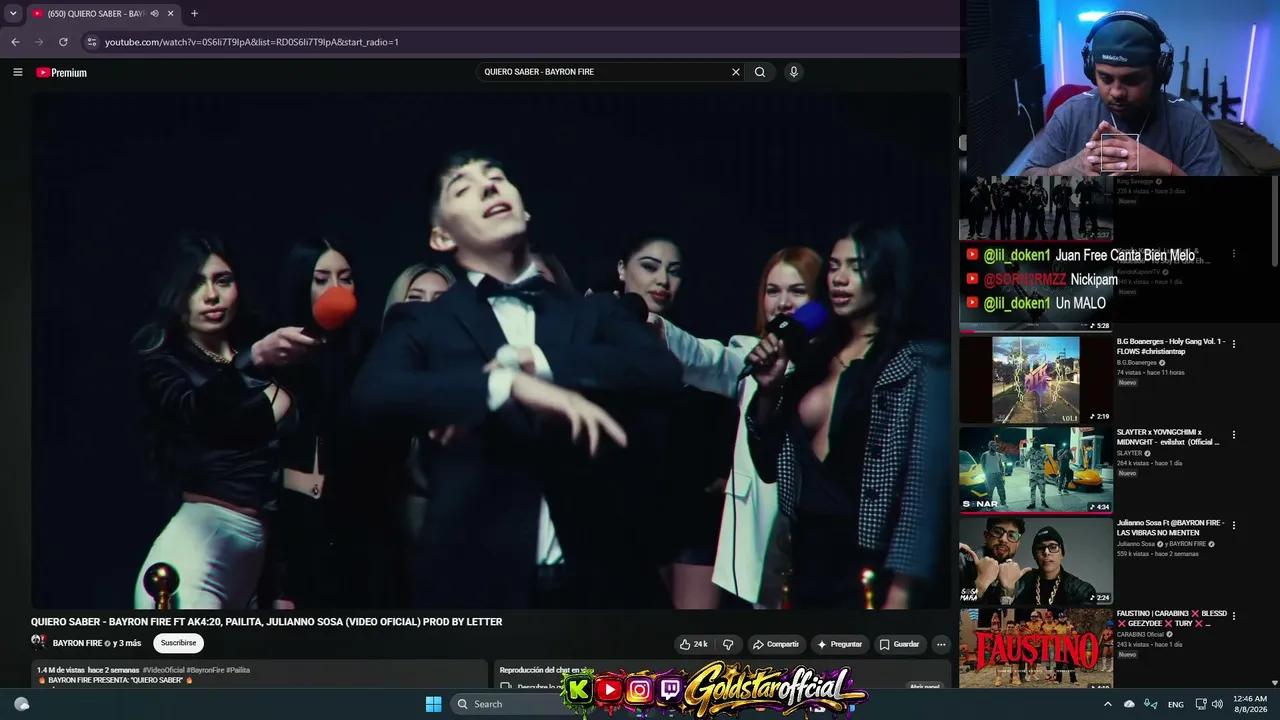Open the B.G.Boanerges channel name

1137,363
